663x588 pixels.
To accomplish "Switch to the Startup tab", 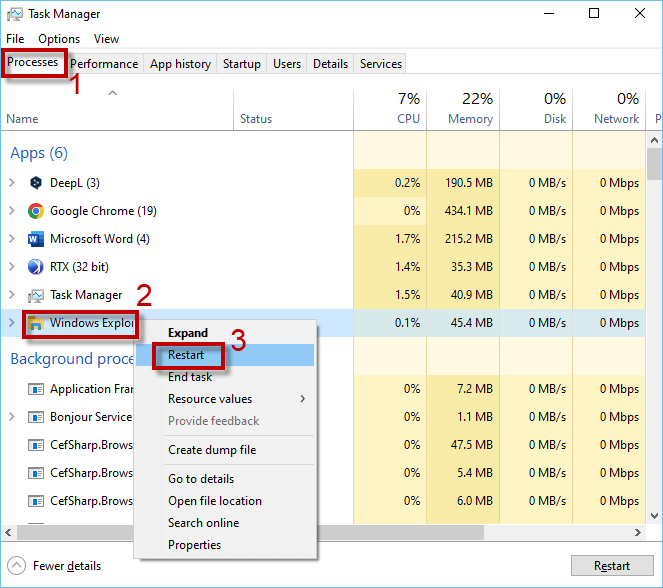I will point(241,64).
